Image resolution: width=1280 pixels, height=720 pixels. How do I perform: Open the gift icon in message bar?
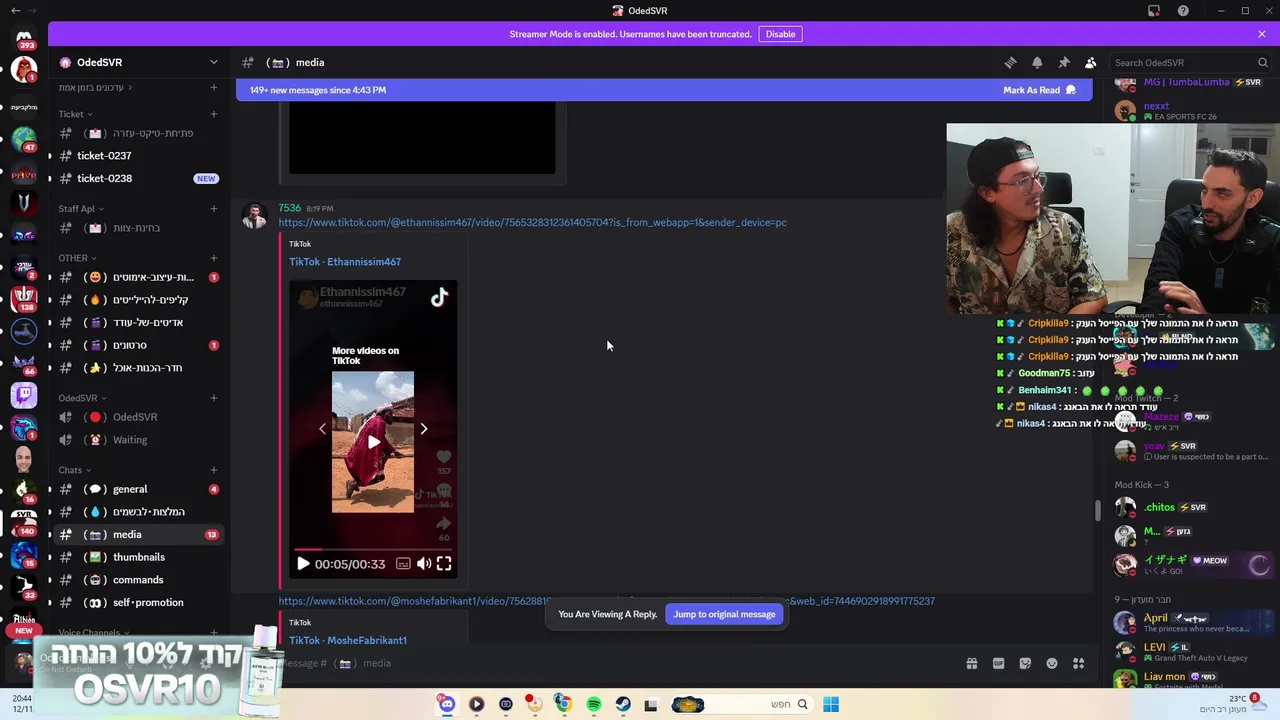coord(971,663)
